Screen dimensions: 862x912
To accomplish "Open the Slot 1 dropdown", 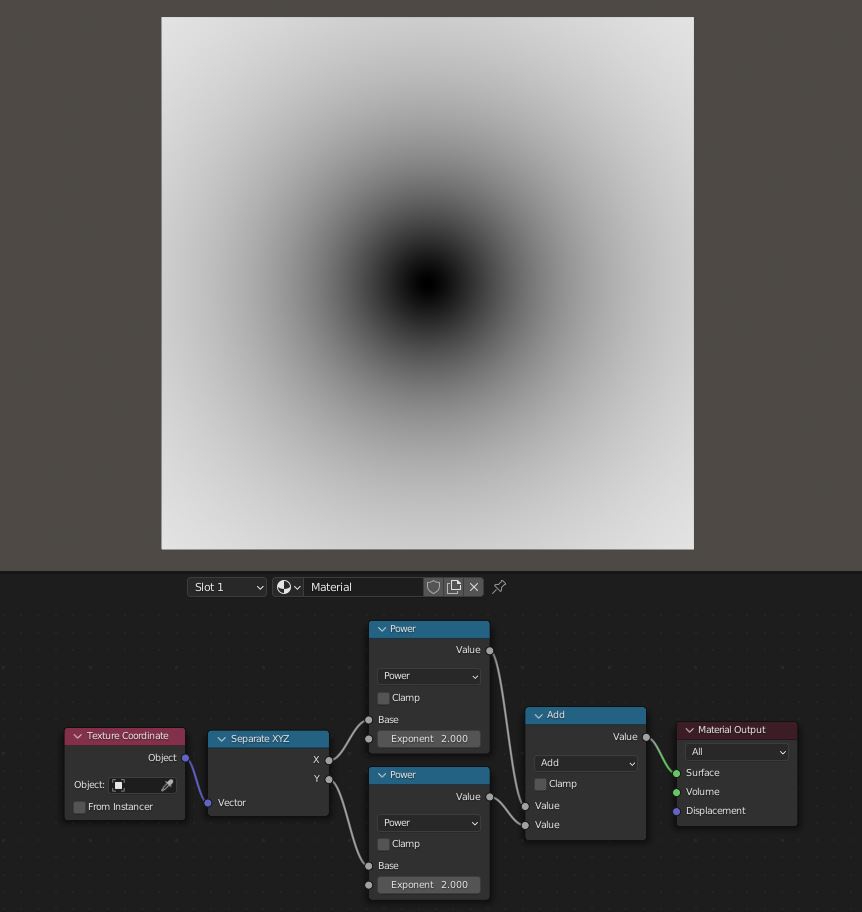I will 227,587.
